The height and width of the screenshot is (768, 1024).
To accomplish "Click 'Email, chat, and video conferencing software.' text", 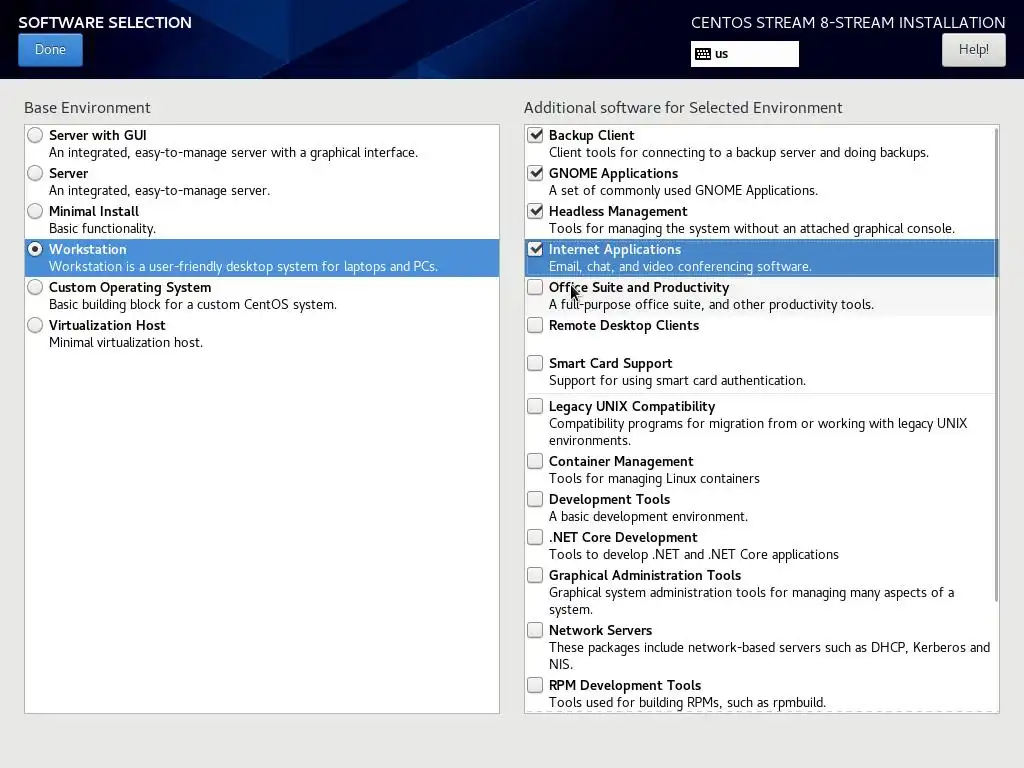I will point(680,266).
